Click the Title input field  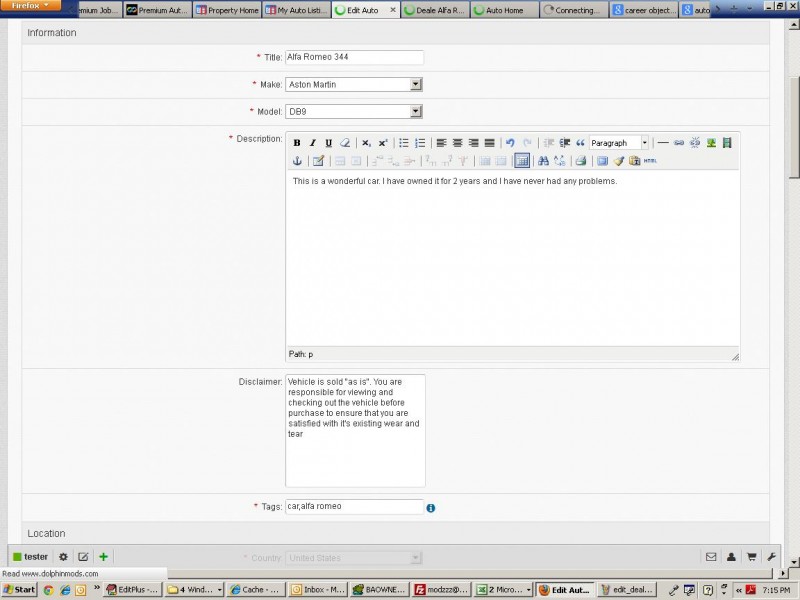pos(354,57)
